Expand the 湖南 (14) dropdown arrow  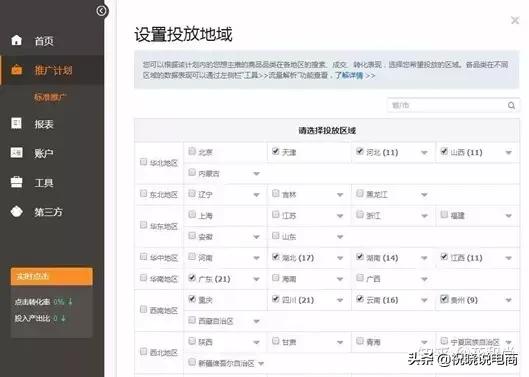pos(424,258)
